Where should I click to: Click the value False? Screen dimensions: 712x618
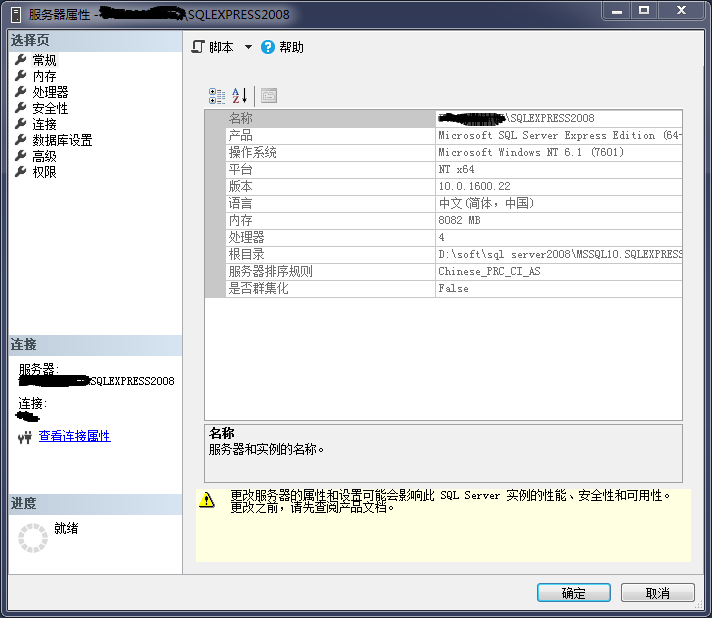(453, 288)
